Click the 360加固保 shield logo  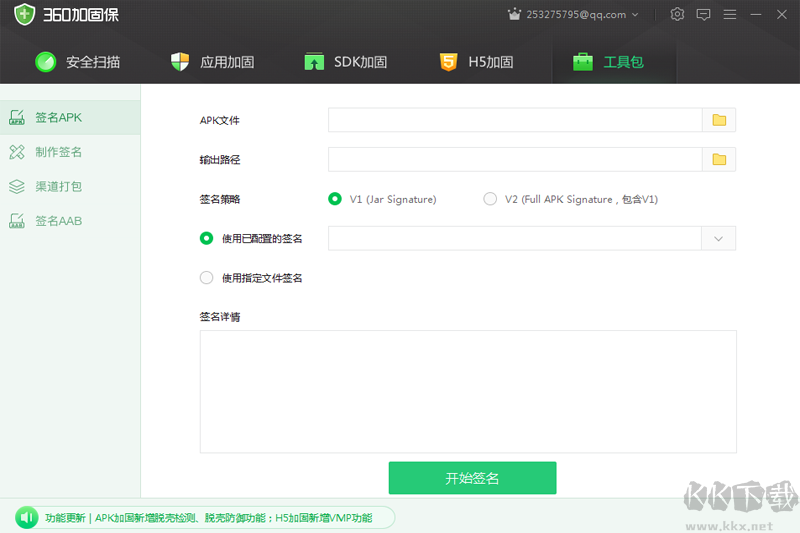pos(25,15)
